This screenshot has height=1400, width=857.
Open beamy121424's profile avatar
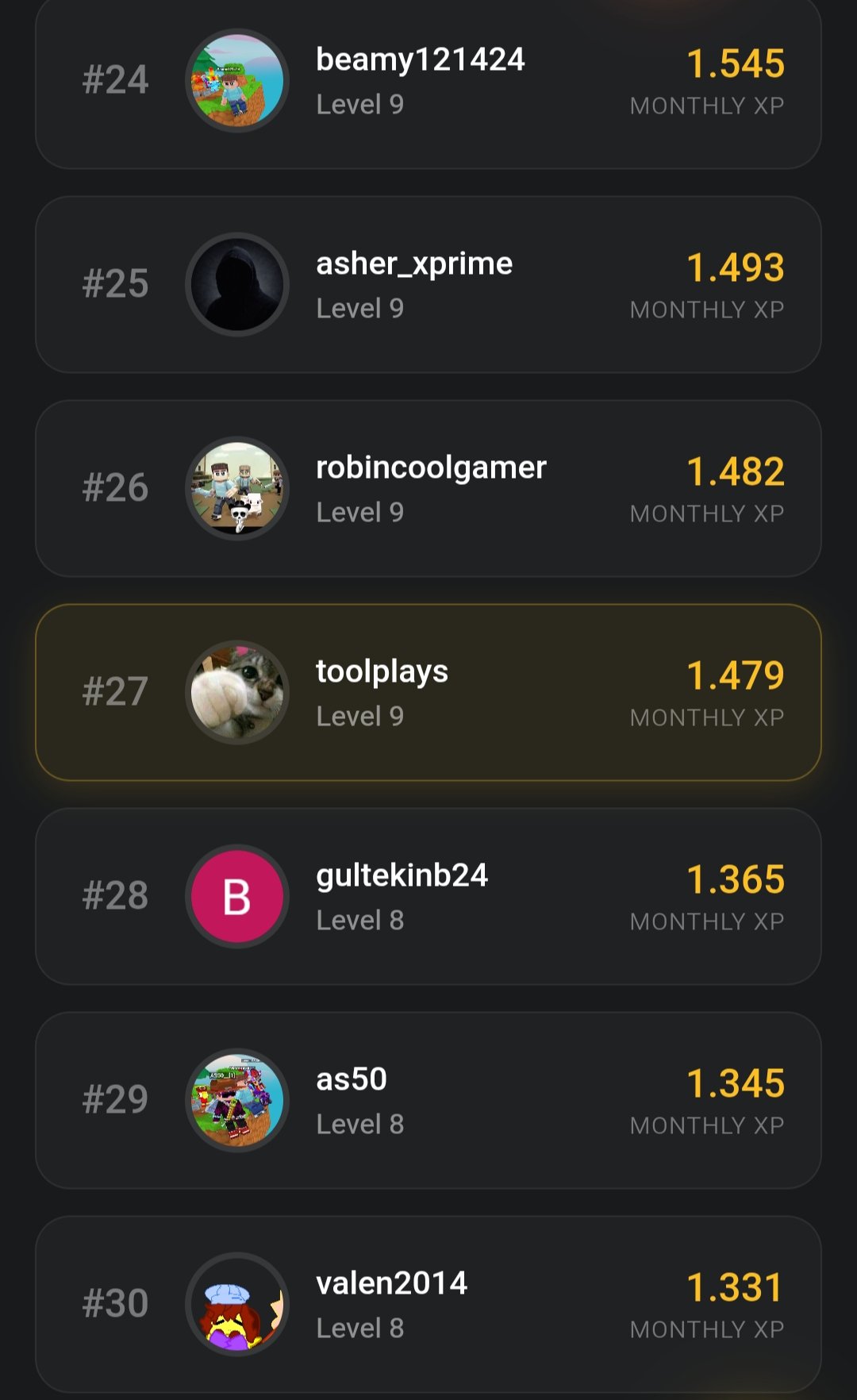(236, 81)
